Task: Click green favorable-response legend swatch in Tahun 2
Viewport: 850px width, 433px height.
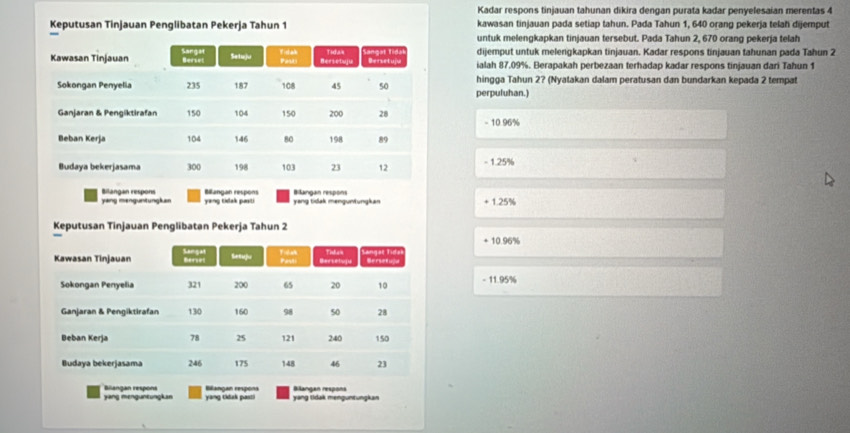Action: (91, 392)
